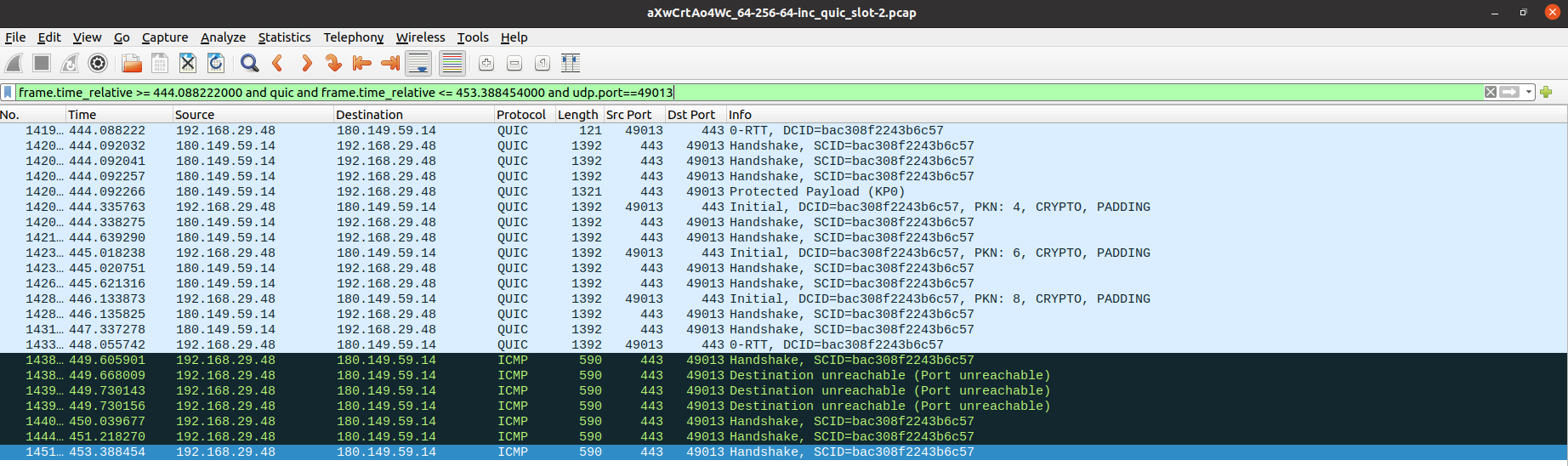Select Protected Payload (KP0) packet row

pyautogui.click(x=783, y=192)
